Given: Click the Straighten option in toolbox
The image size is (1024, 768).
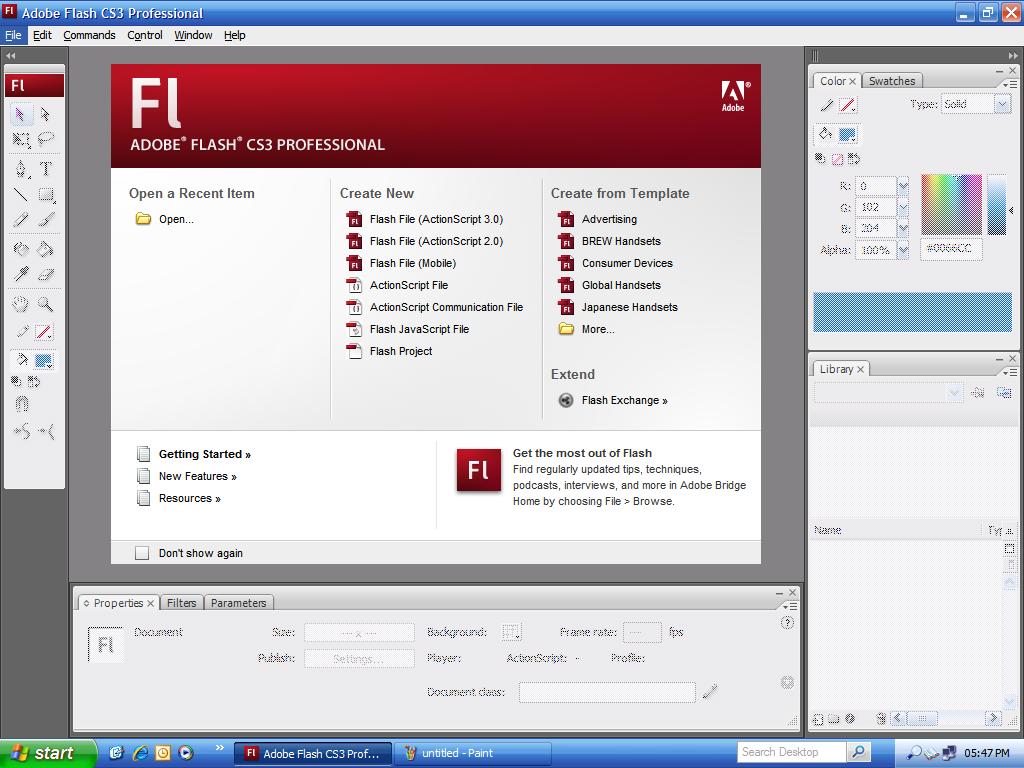Looking at the screenshot, I should coord(46,431).
